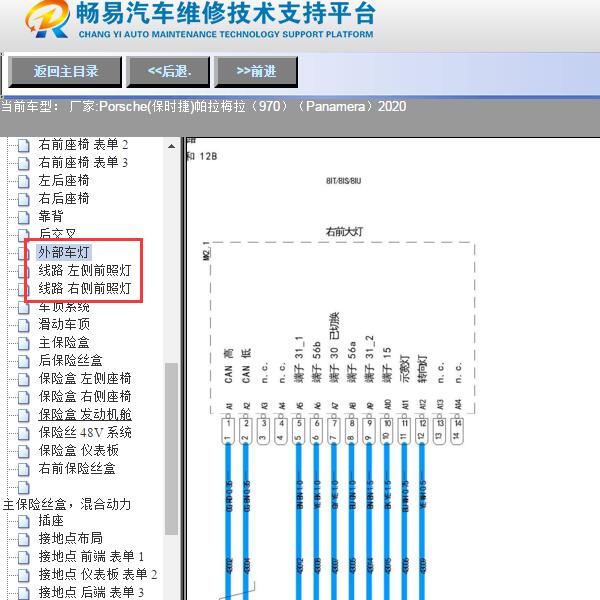600x600 pixels.
Task: Open the 后保险丝盒 entry
Action: click(70, 360)
